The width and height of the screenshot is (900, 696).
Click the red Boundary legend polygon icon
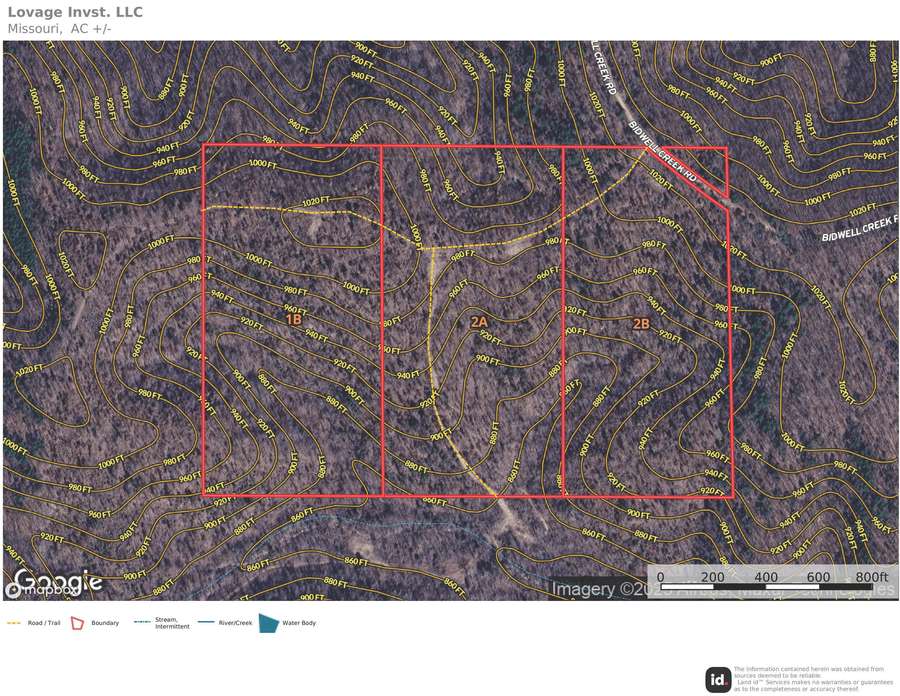point(77,623)
